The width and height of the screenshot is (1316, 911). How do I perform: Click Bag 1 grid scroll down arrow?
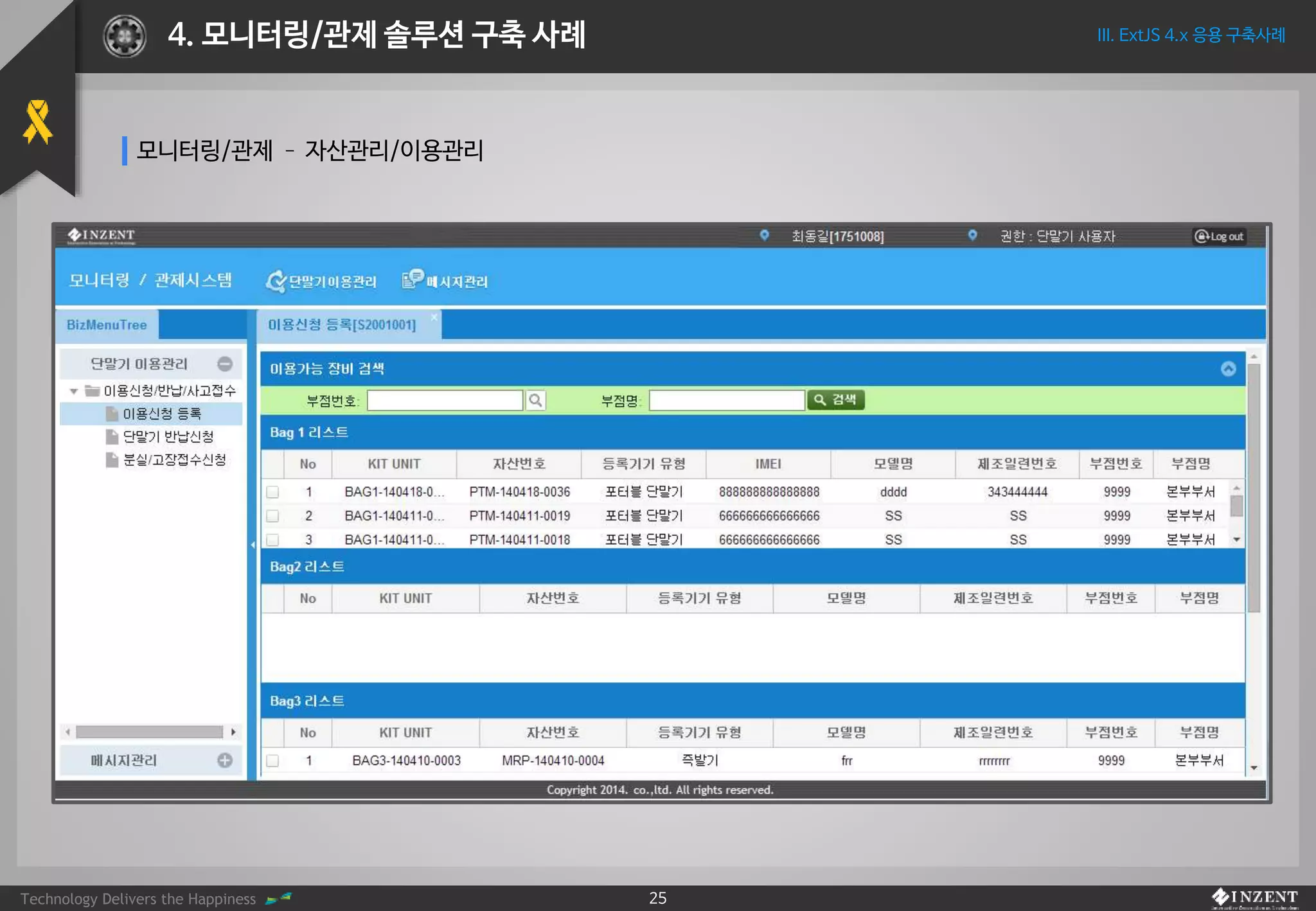point(1236,540)
